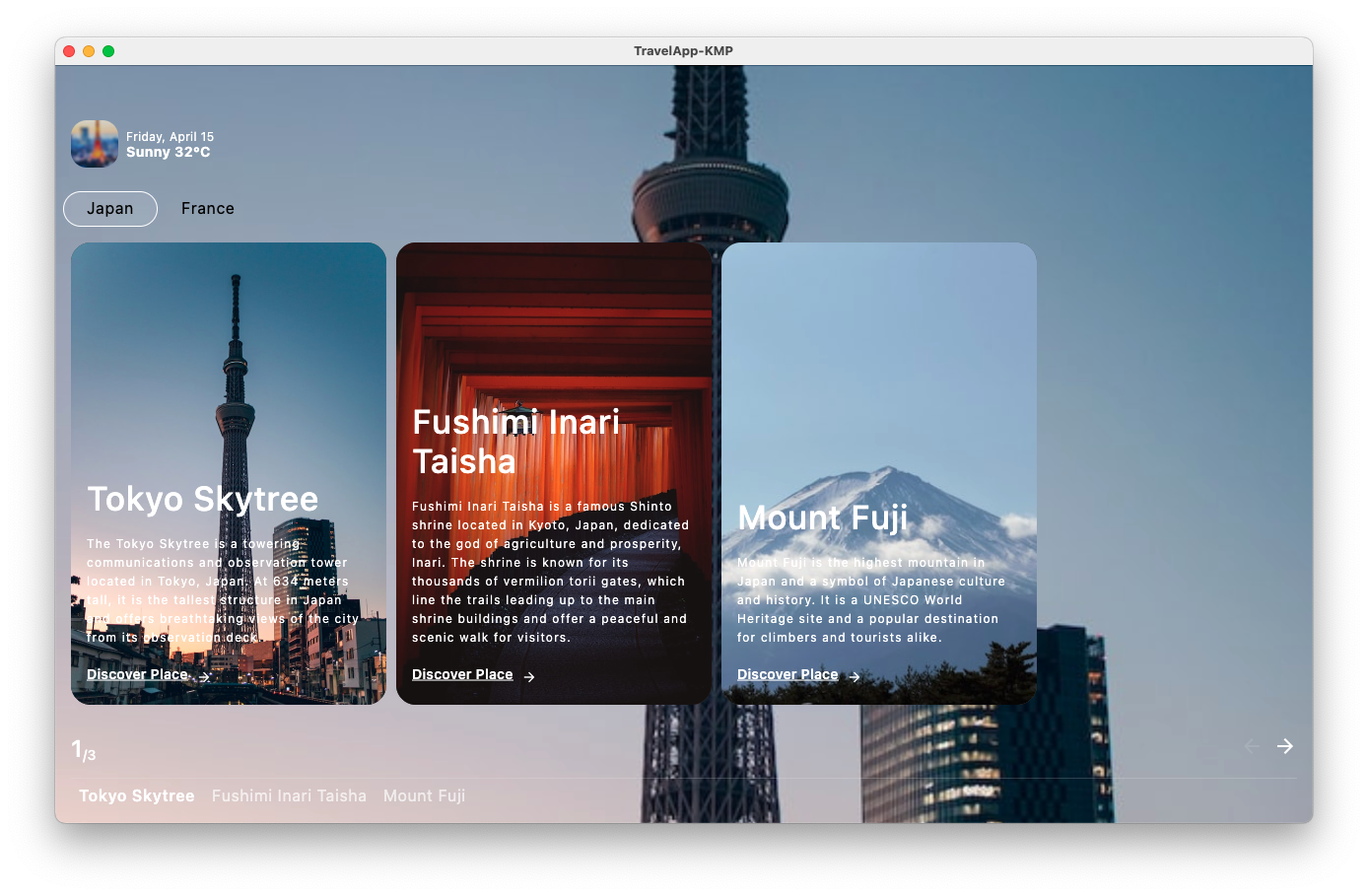Jump to Fushimi Inari Taisha in bottom navigation
Image resolution: width=1368 pixels, height=896 pixels.
[x=289, y=795]
